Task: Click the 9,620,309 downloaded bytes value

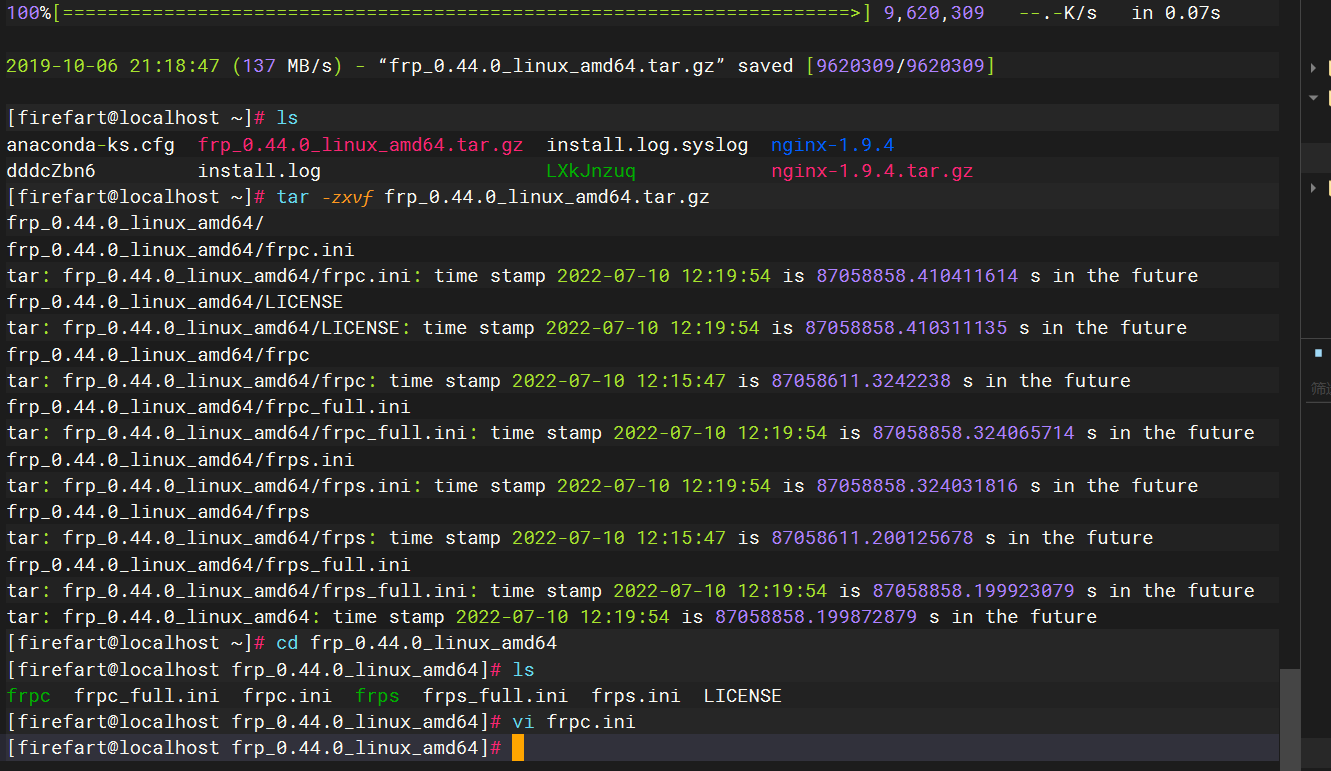Action: pos(934,13)
